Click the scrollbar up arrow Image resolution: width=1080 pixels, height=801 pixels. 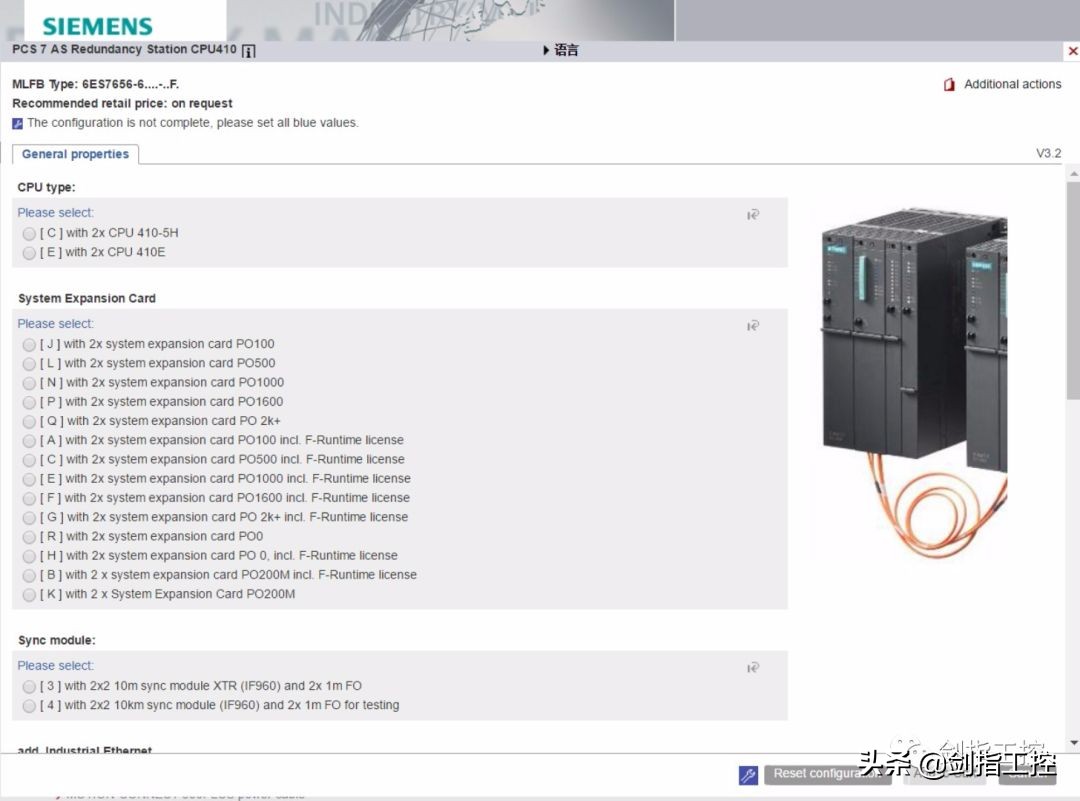point(1073,174)
